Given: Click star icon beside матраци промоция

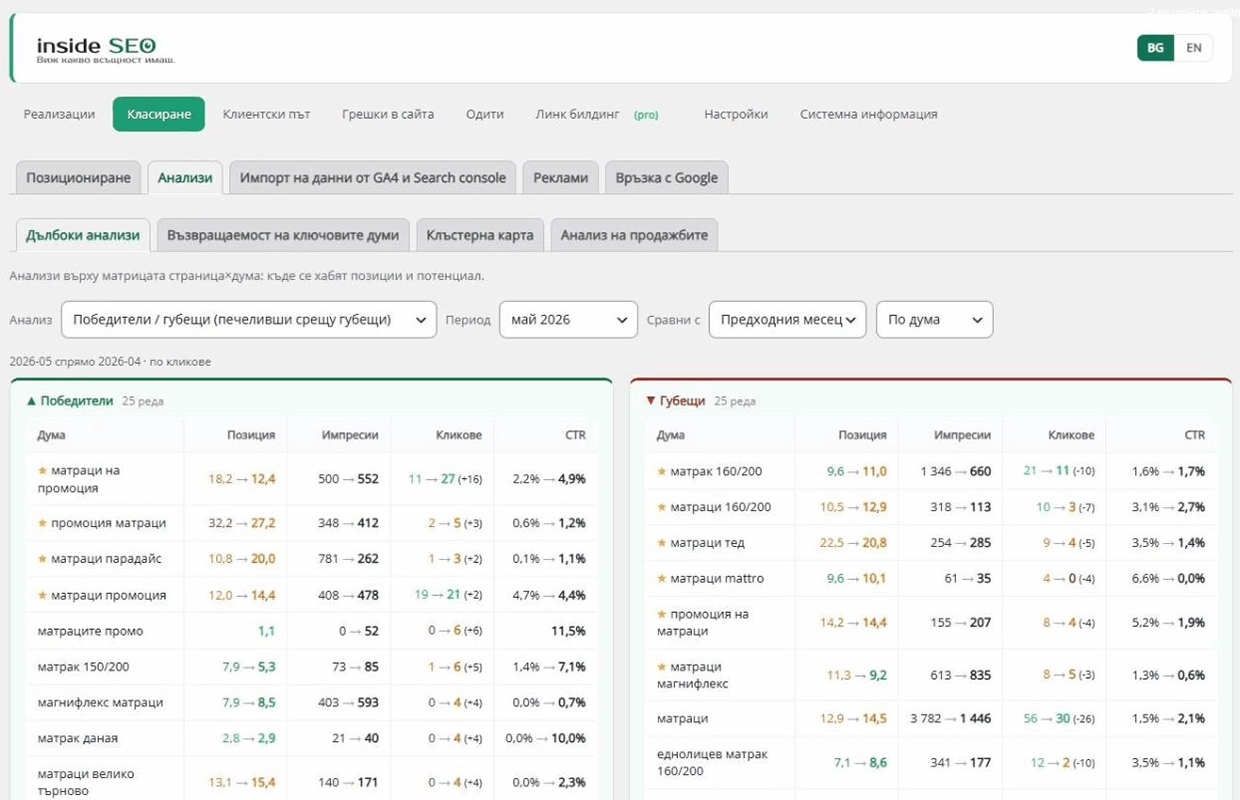Looking at the screenshot, I should point(42,595).
